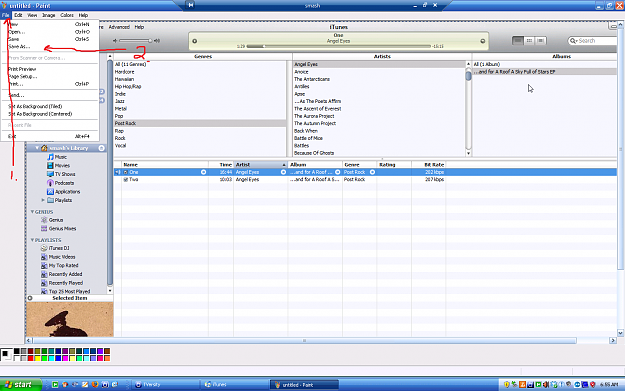Expand the Playlists folder
The image size is (625, 391).
click(43, 200)
